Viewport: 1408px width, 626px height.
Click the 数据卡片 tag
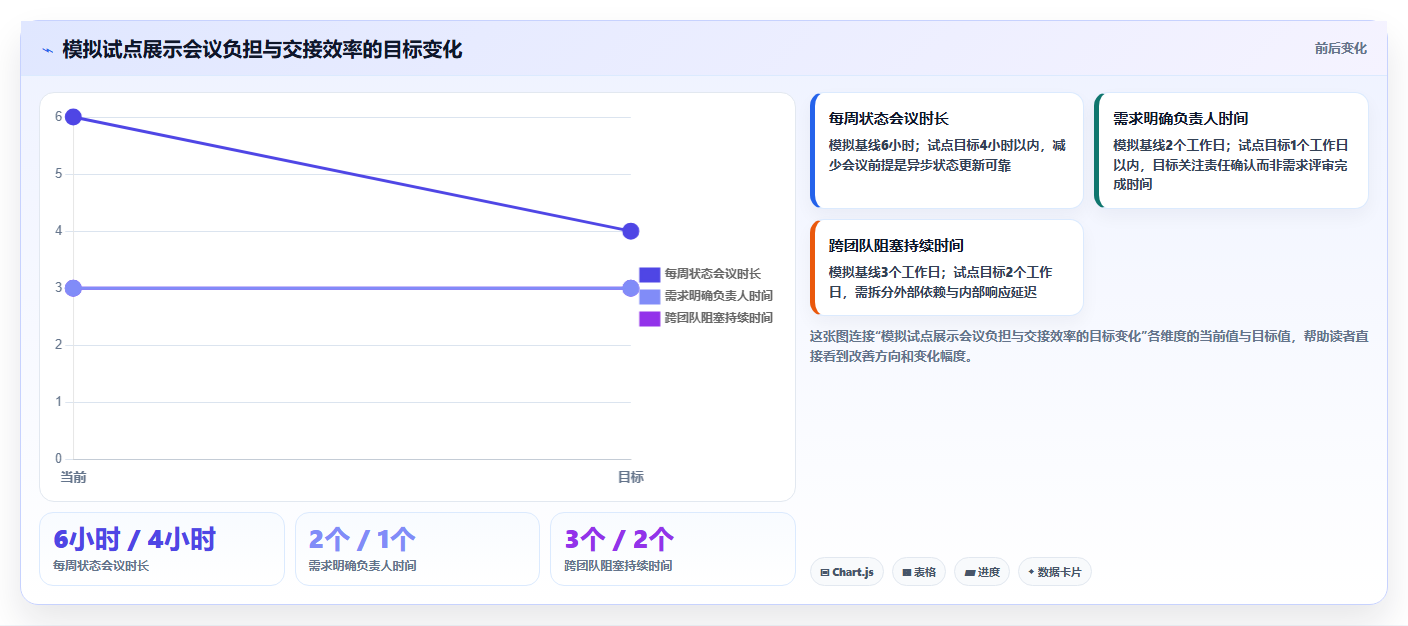[1055, 572]
